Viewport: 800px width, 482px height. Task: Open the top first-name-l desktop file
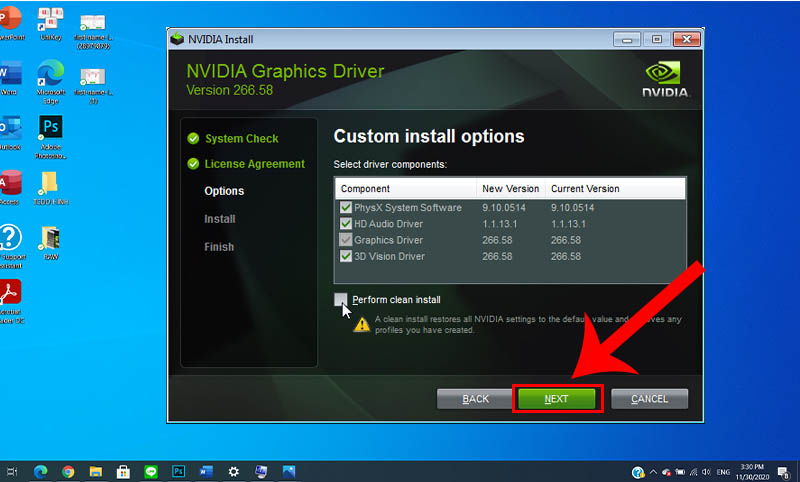(93, 32)
